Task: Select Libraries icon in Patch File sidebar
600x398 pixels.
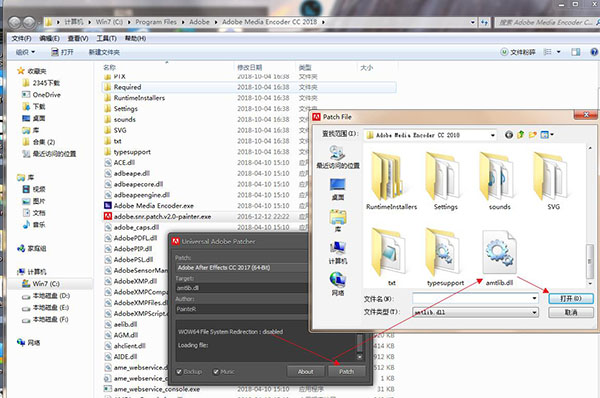Action: tap(338, 221)
